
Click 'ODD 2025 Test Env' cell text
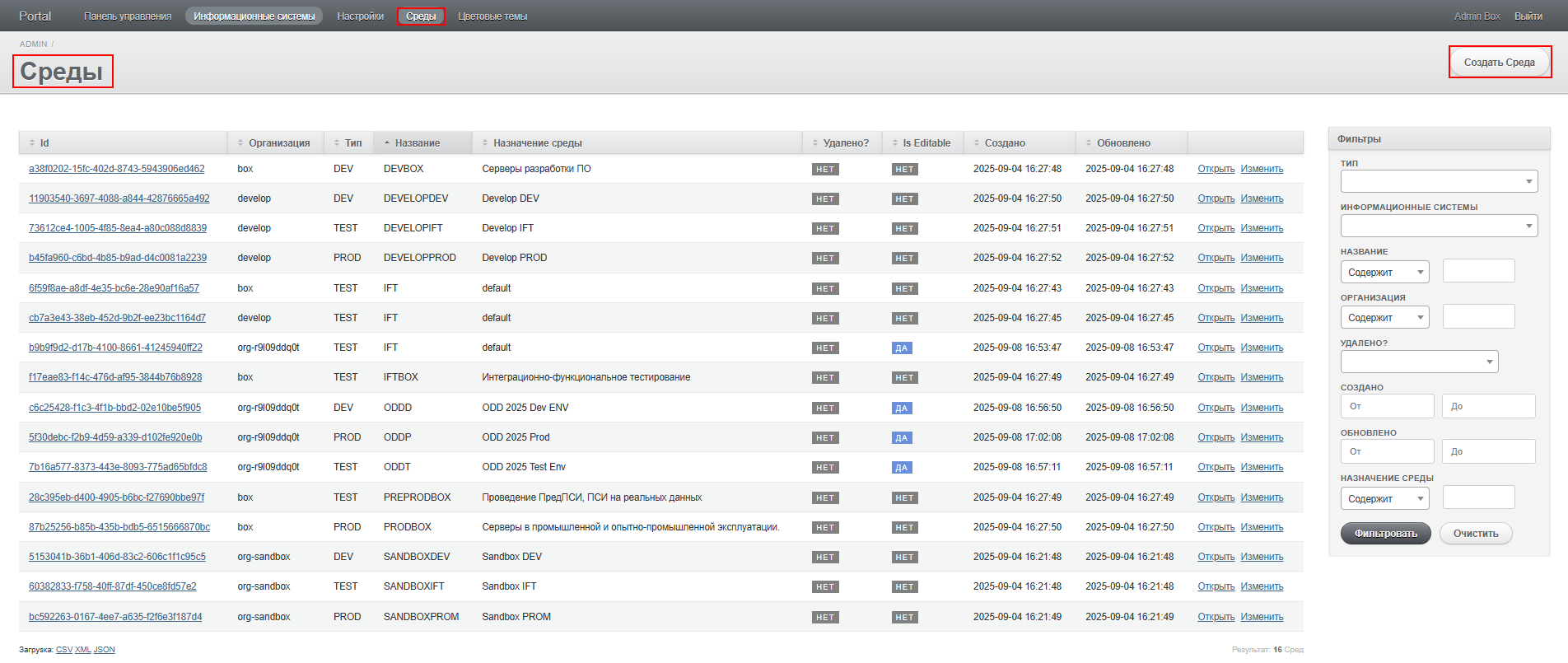pos(524,467)
